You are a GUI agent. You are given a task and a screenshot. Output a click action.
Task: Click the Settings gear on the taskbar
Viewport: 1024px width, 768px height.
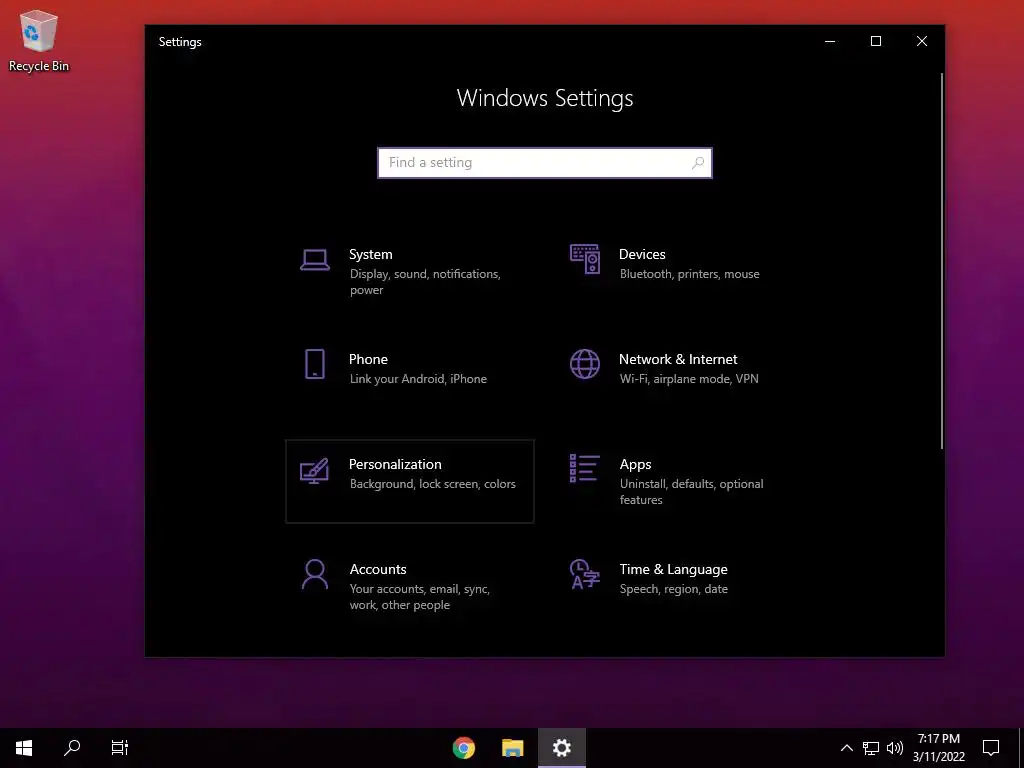click(x=562, y=748)
